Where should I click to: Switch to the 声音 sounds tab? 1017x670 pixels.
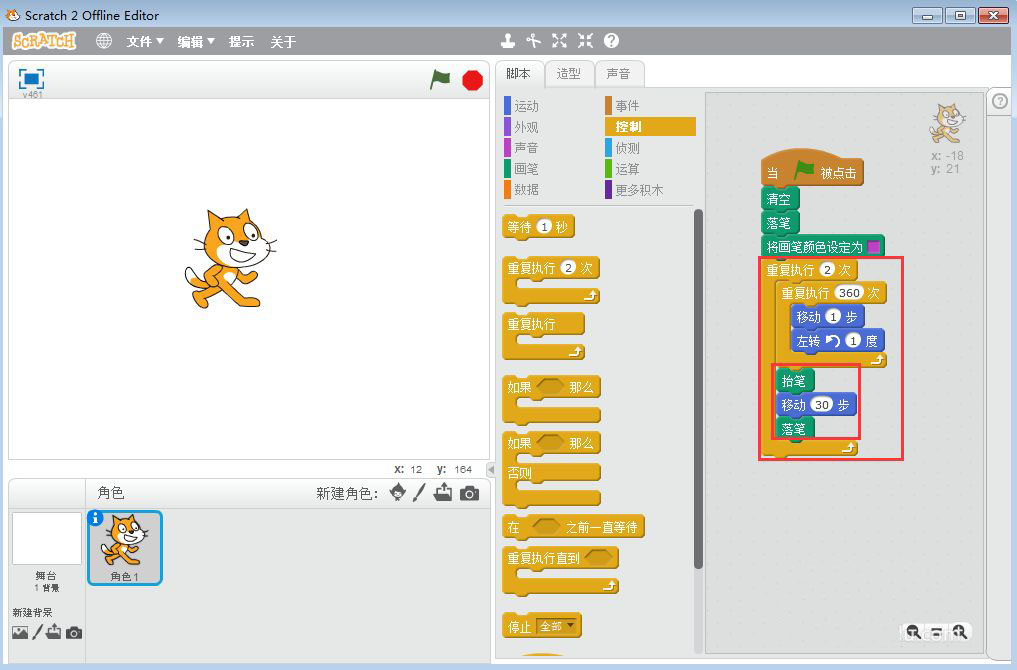618,74
